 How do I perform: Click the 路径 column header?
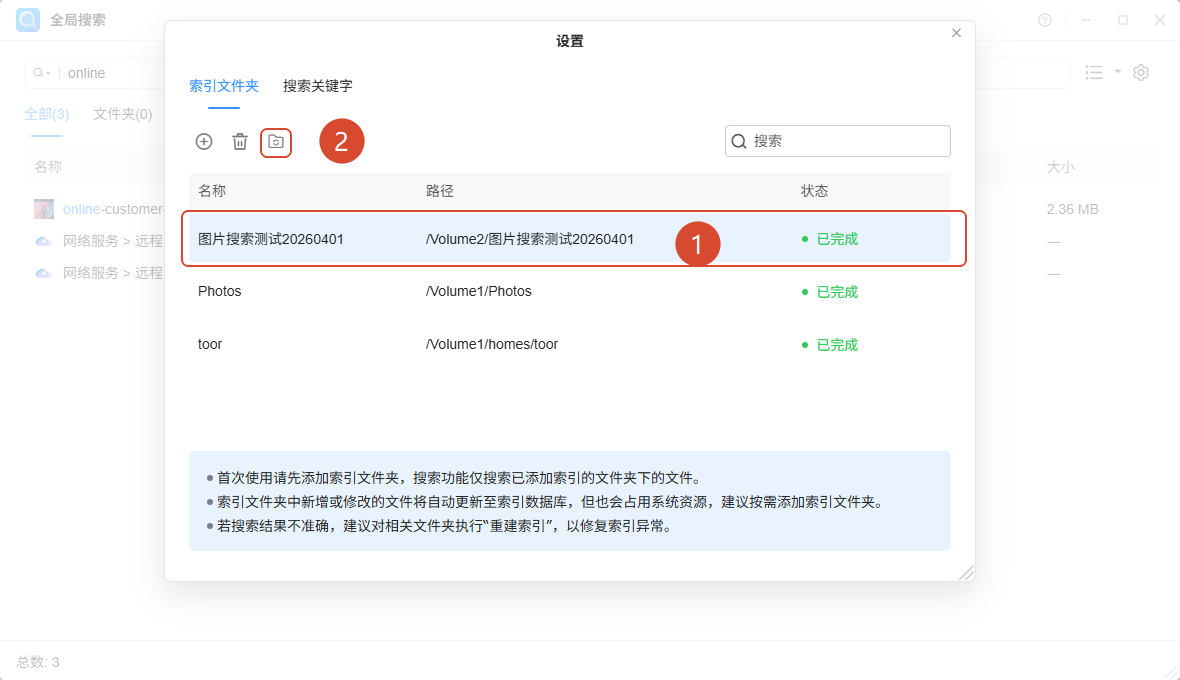point(439,191)
